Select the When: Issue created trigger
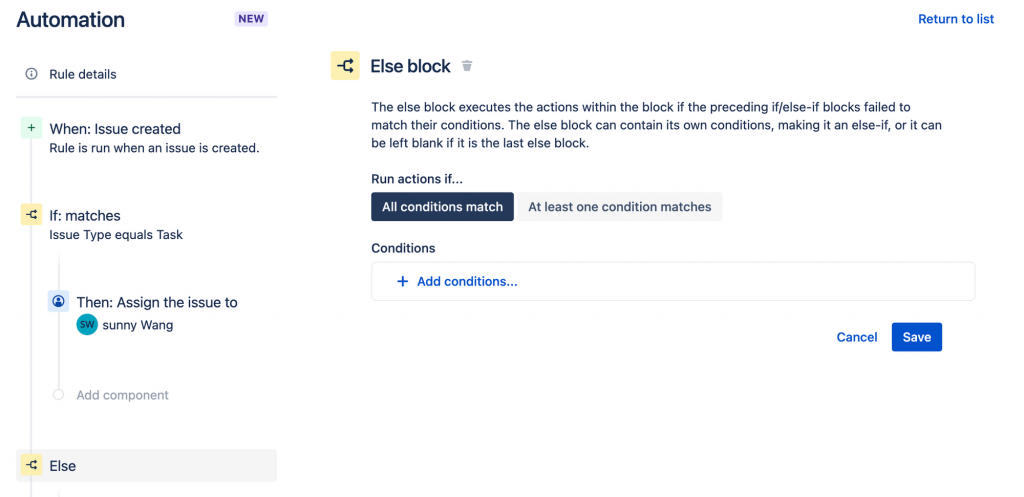 click(x=115, y=129)
